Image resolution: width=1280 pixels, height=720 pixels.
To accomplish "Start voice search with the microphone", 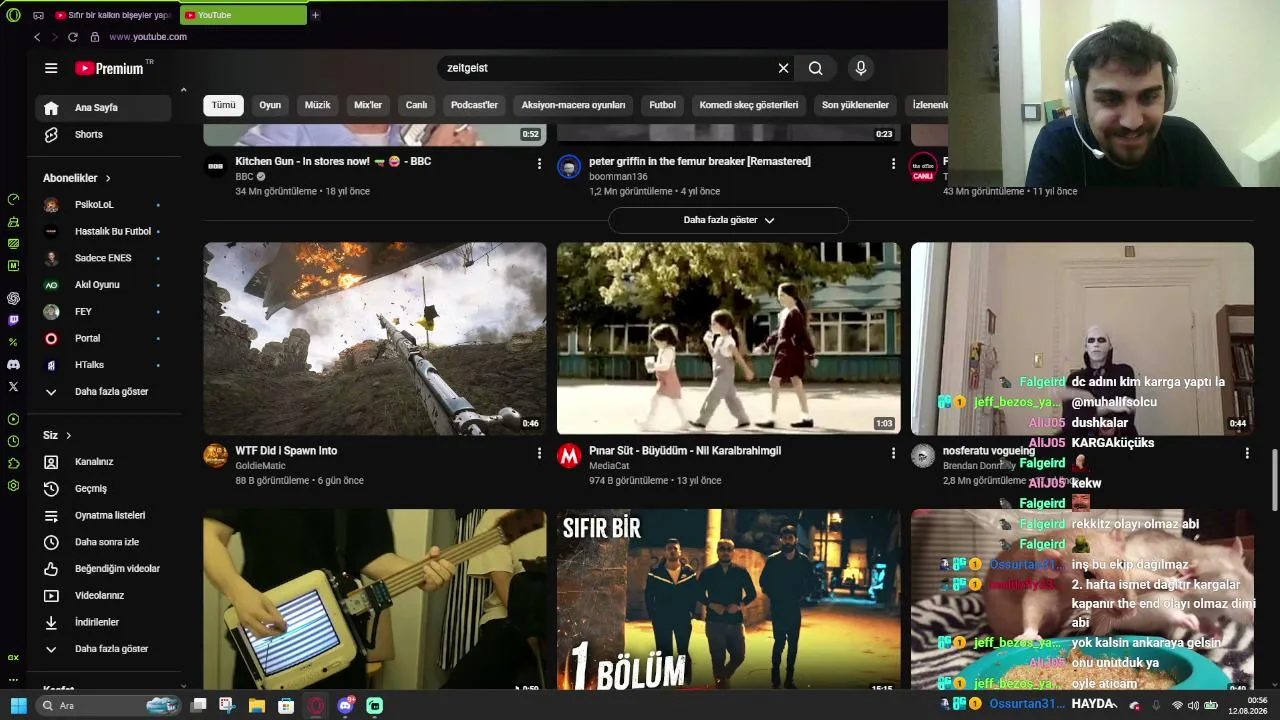I will (860, 68).
